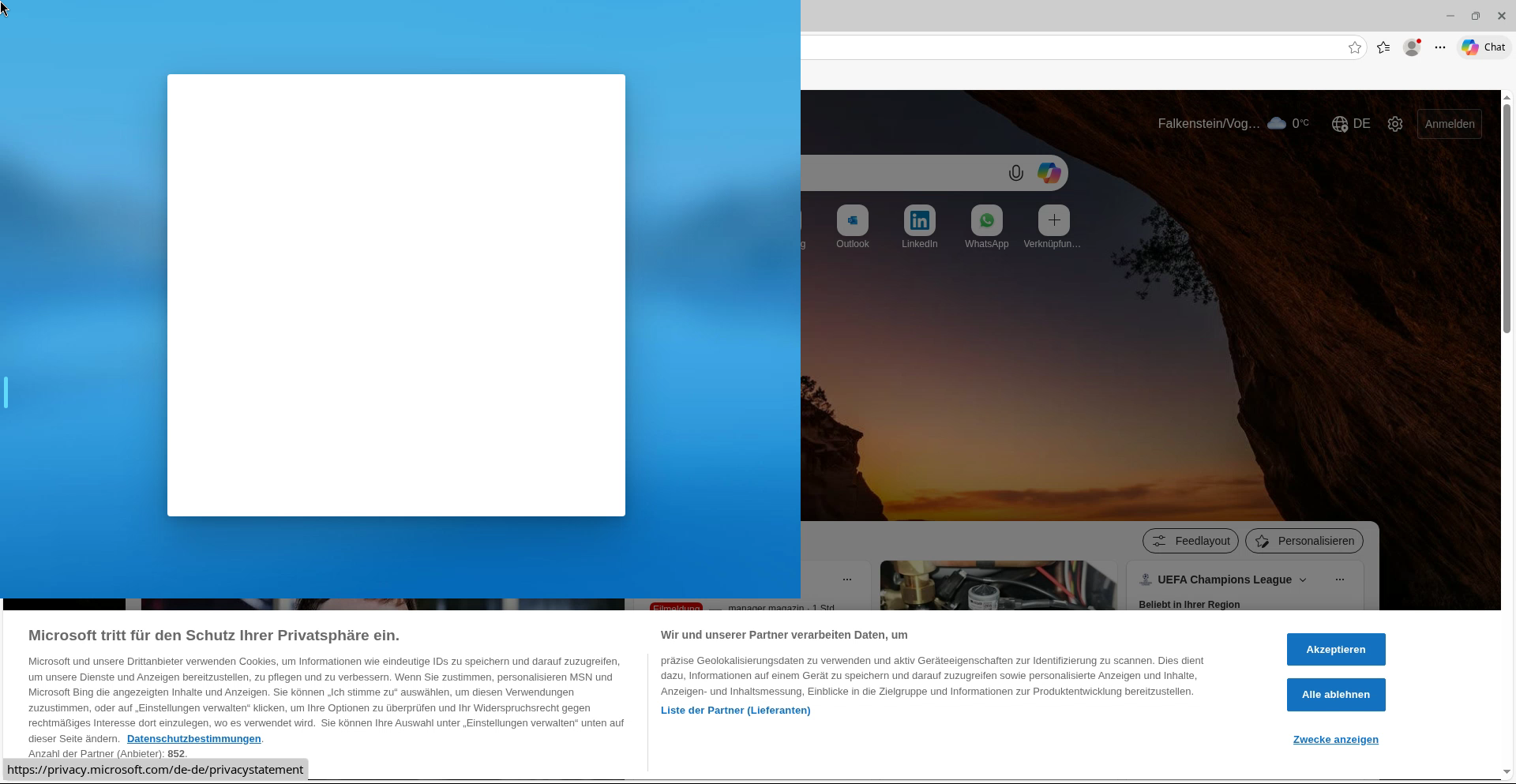Click the voice search microphone icon
Viewport: 1516px width, 784px height.
(1015, 173)
